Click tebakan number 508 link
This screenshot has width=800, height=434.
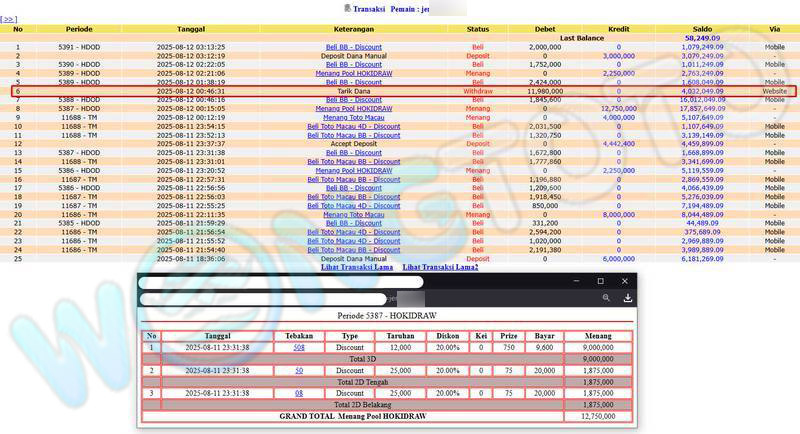point(299,348)
